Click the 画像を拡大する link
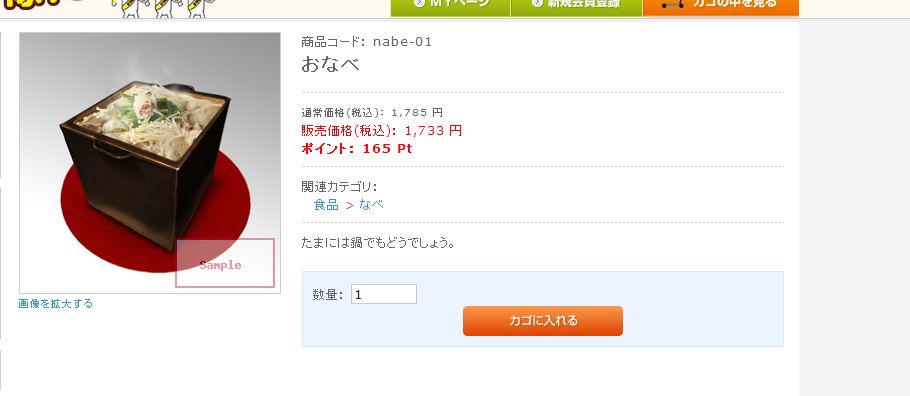 [56, 304]
